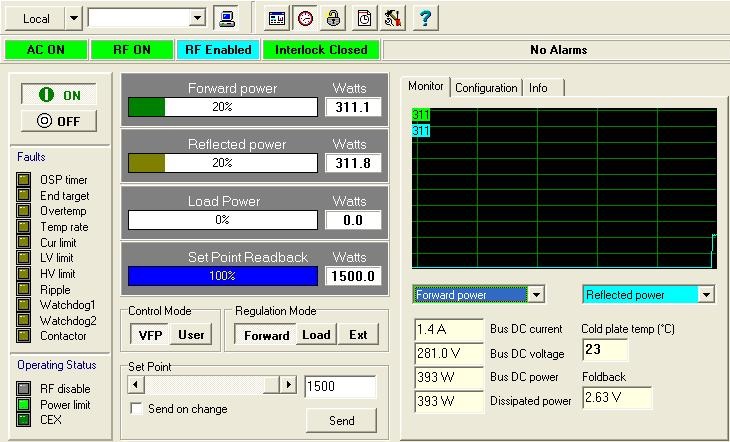
Task: Switch output off with the OFF button
Action: (x=59, y=121)
